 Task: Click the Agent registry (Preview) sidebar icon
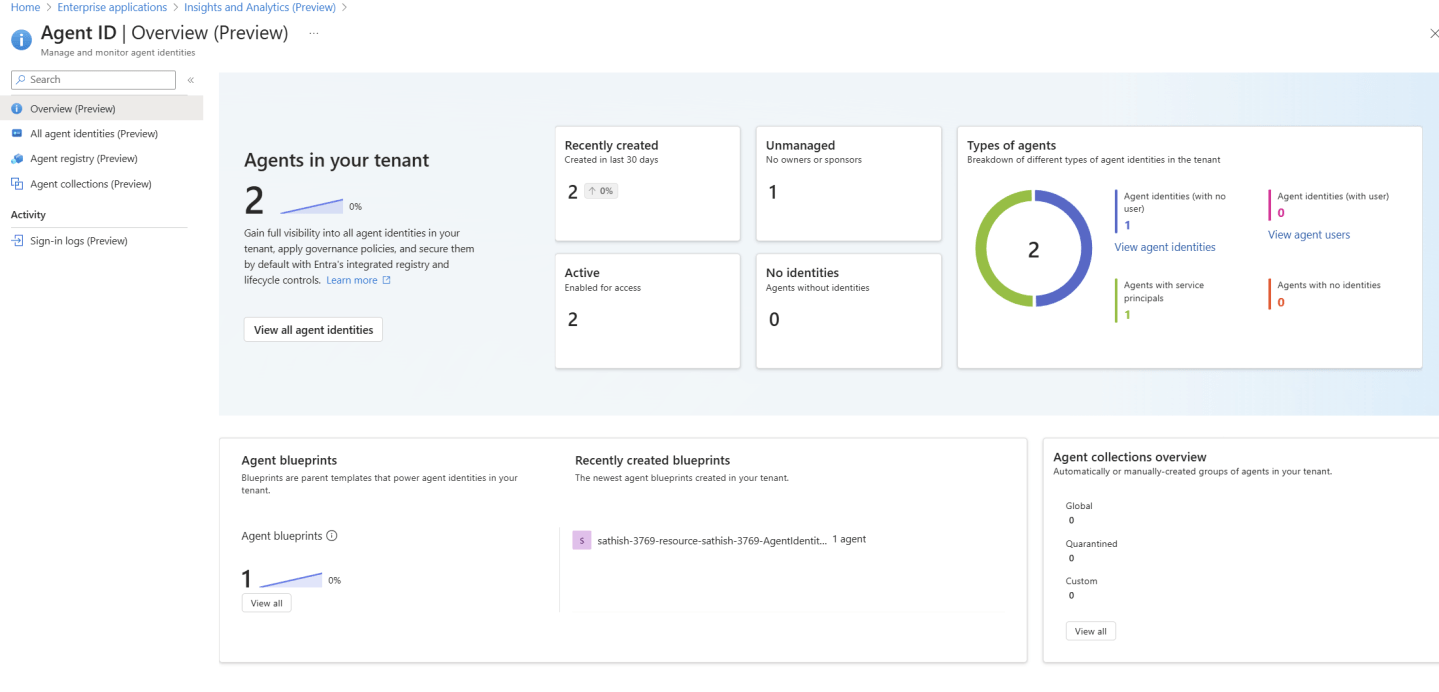point(17,158)
